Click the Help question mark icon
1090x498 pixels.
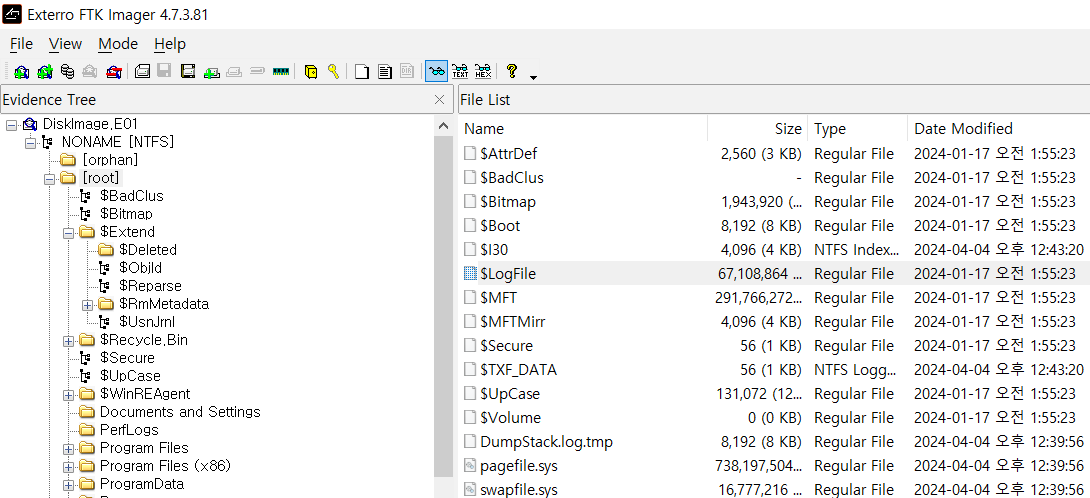[x=512, y=71]
